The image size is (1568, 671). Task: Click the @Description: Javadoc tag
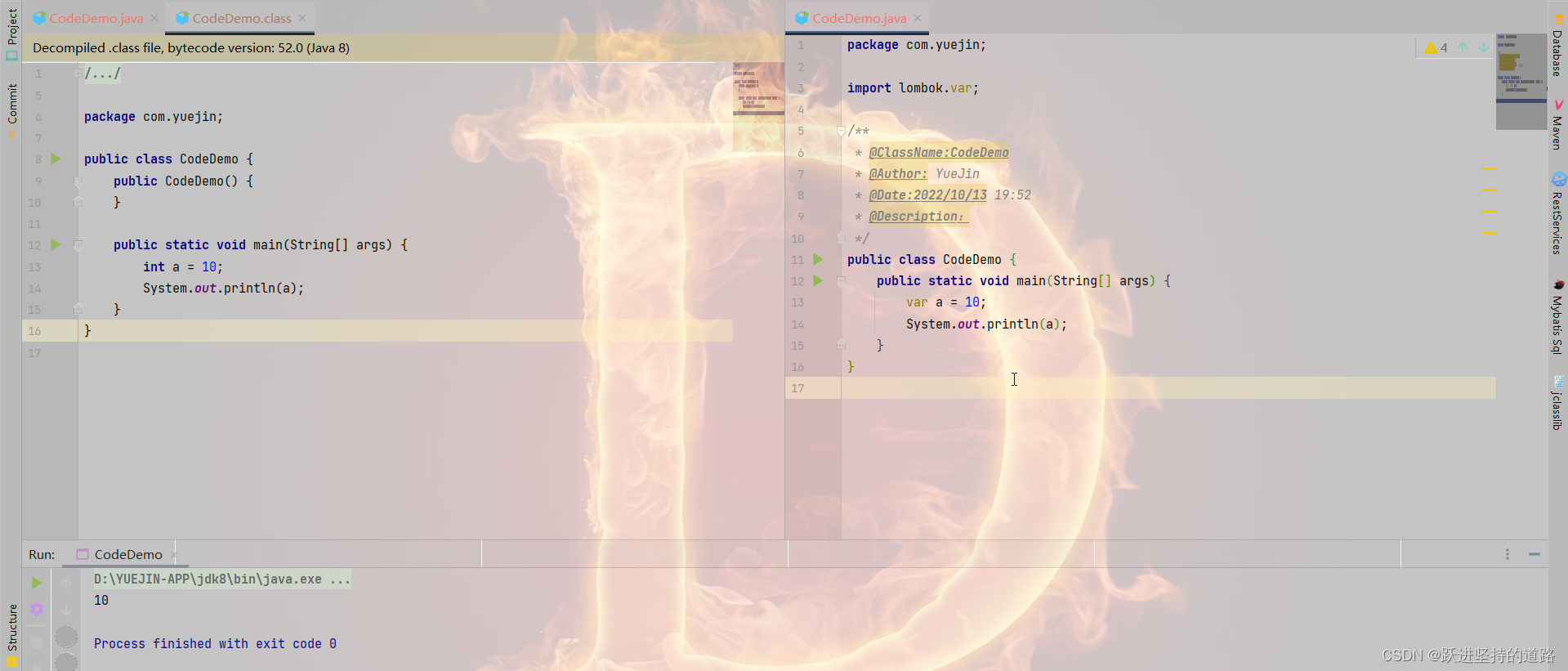(x=918, y=216)
